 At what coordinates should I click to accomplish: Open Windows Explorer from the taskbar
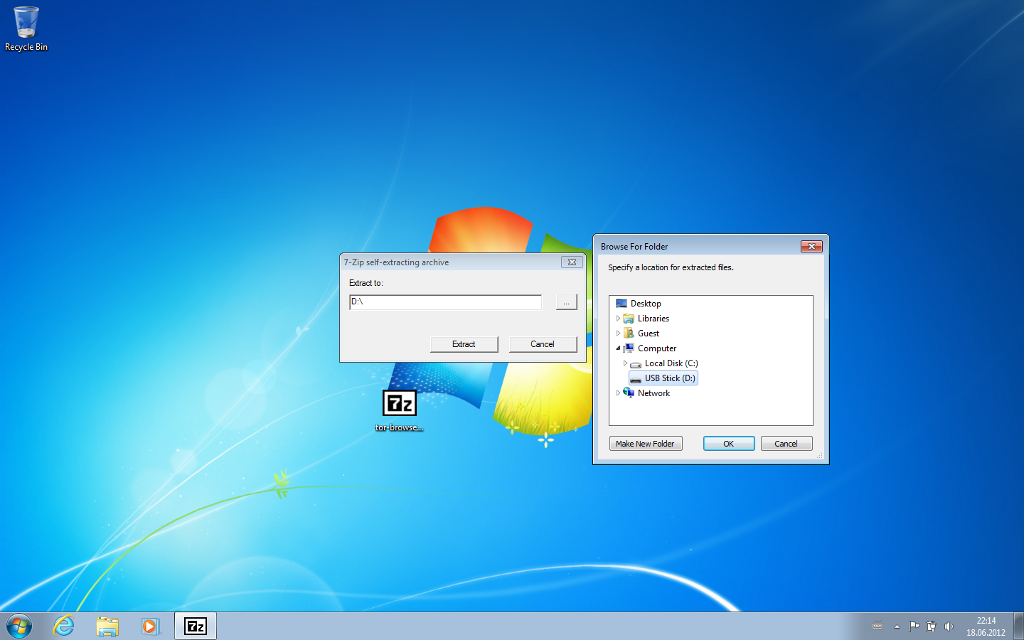coord(107,626)
